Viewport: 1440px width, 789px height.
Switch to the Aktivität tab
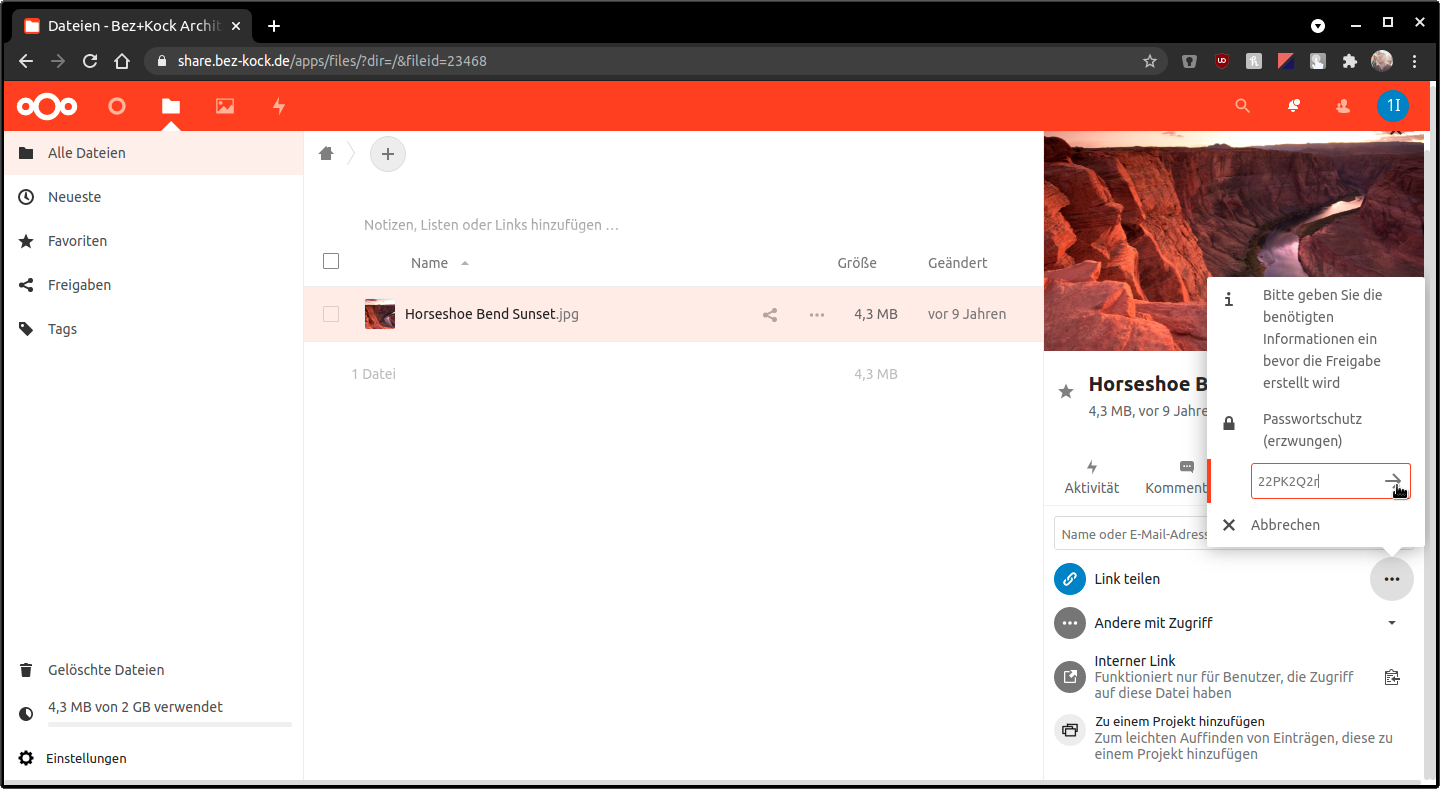point(1091,478)
